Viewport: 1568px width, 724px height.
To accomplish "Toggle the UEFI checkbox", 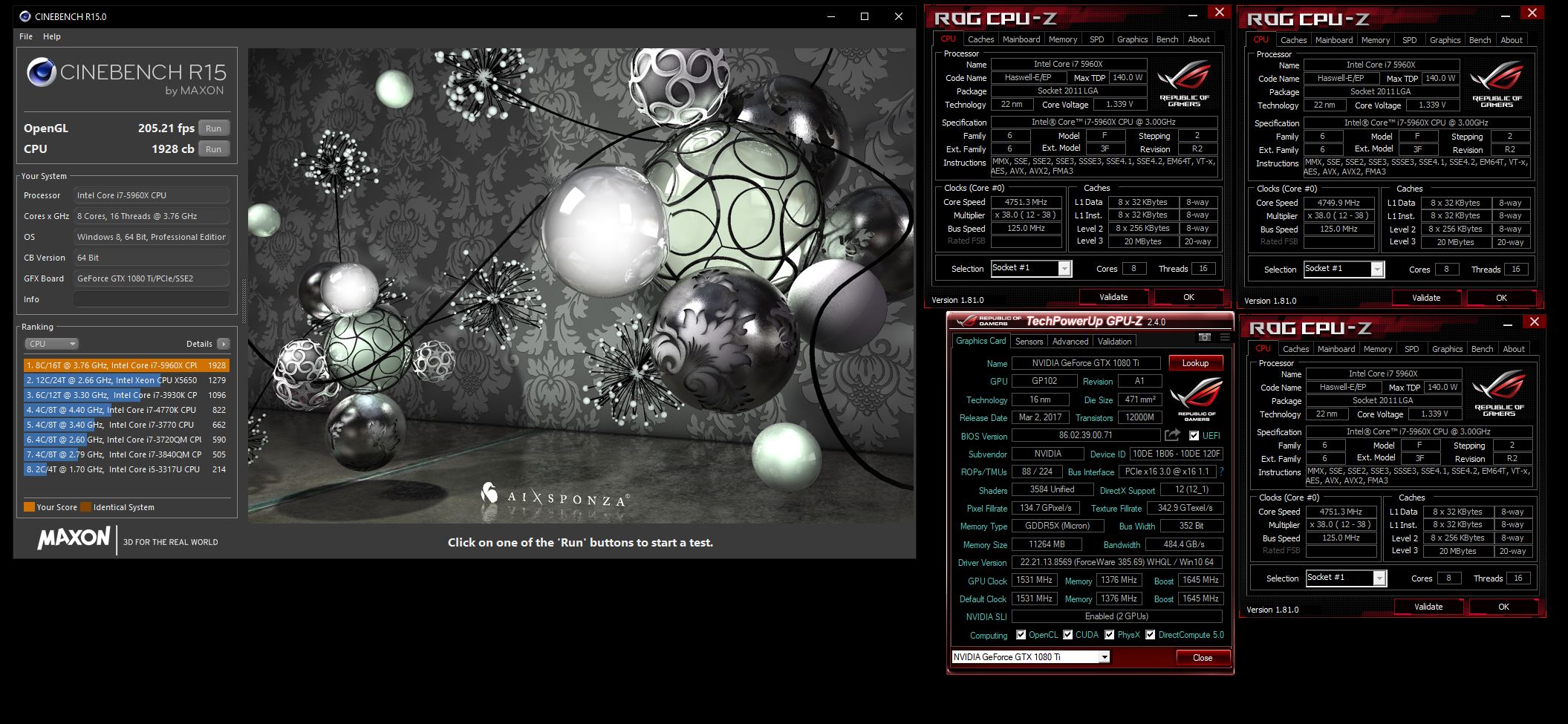I will (x=1194, y=436).
